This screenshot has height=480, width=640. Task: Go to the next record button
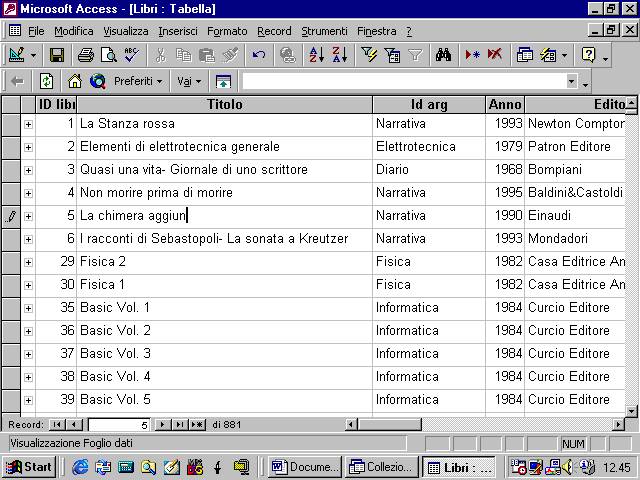pyautogui.click(x=162, y=424)
